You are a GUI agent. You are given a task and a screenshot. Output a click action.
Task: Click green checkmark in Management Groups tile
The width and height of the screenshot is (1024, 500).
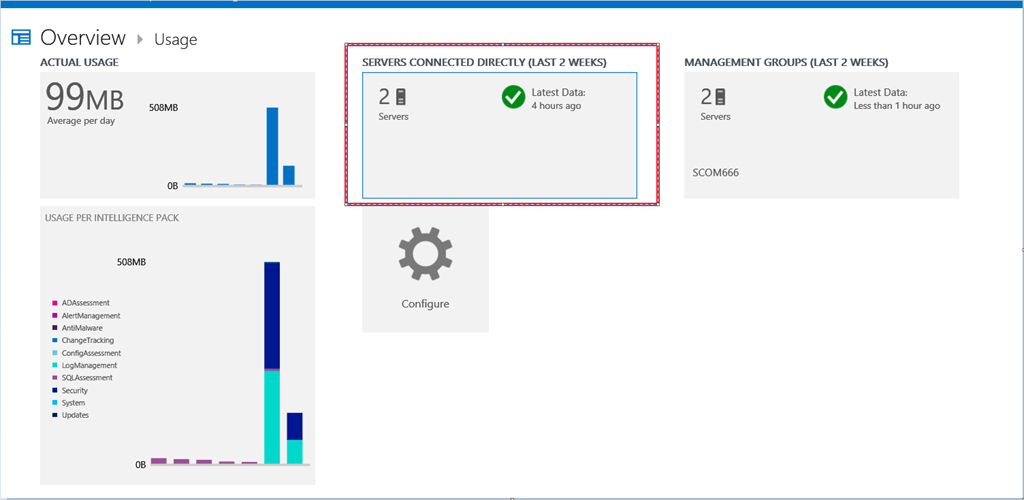[x=835, y=97]
